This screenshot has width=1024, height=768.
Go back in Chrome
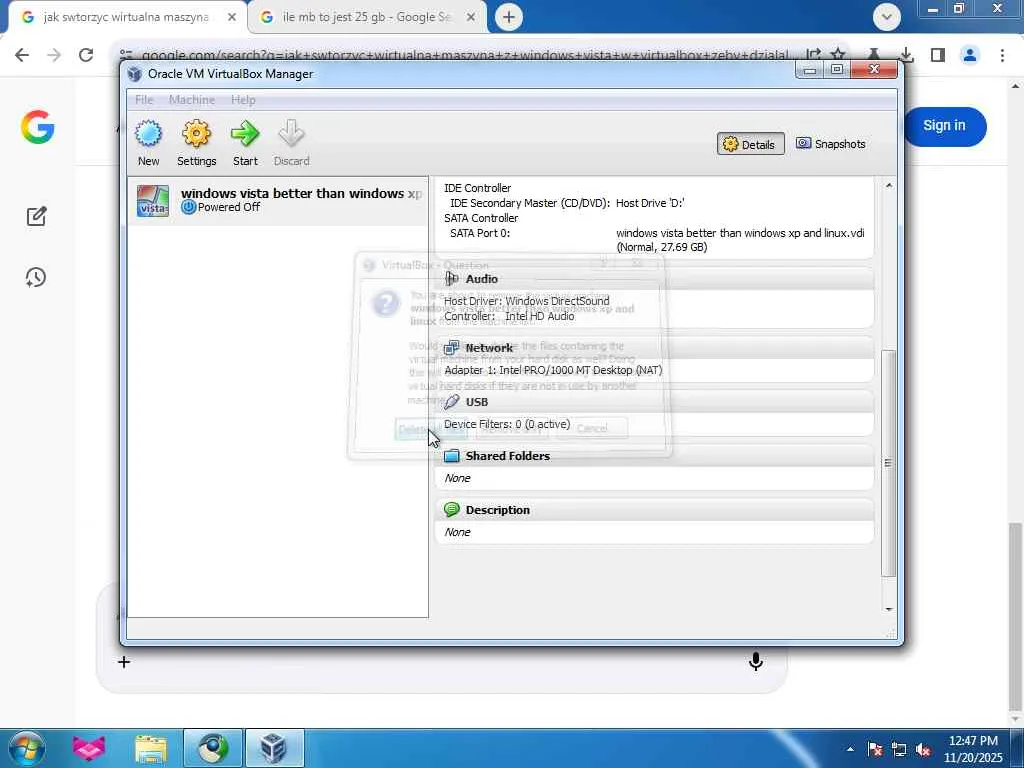tap(22, 55)
